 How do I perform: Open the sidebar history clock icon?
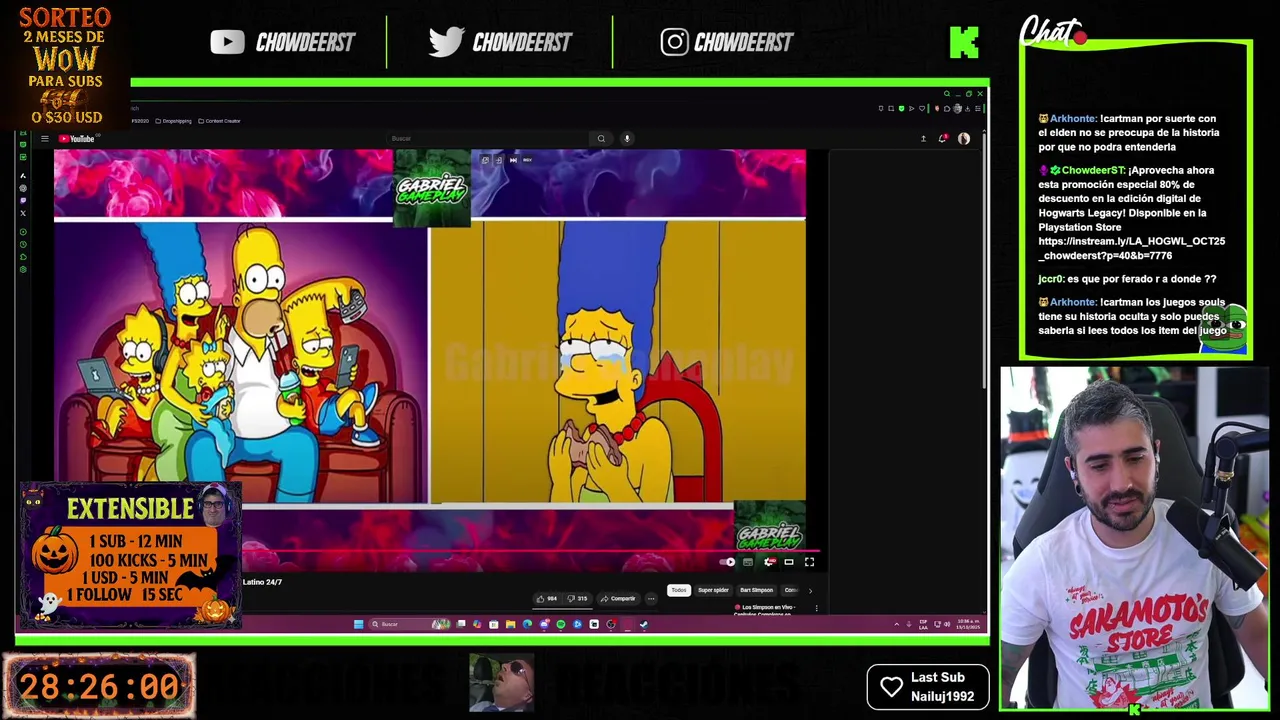tap(23, 244)
